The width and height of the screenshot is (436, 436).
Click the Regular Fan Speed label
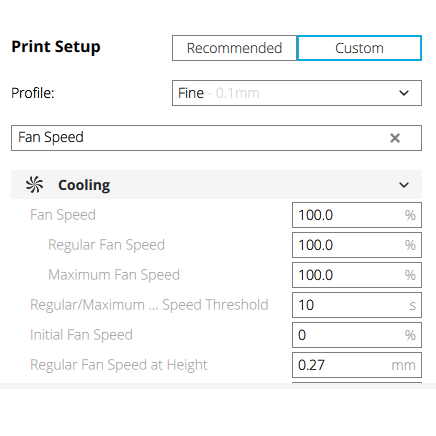click(x=106, y=245)
